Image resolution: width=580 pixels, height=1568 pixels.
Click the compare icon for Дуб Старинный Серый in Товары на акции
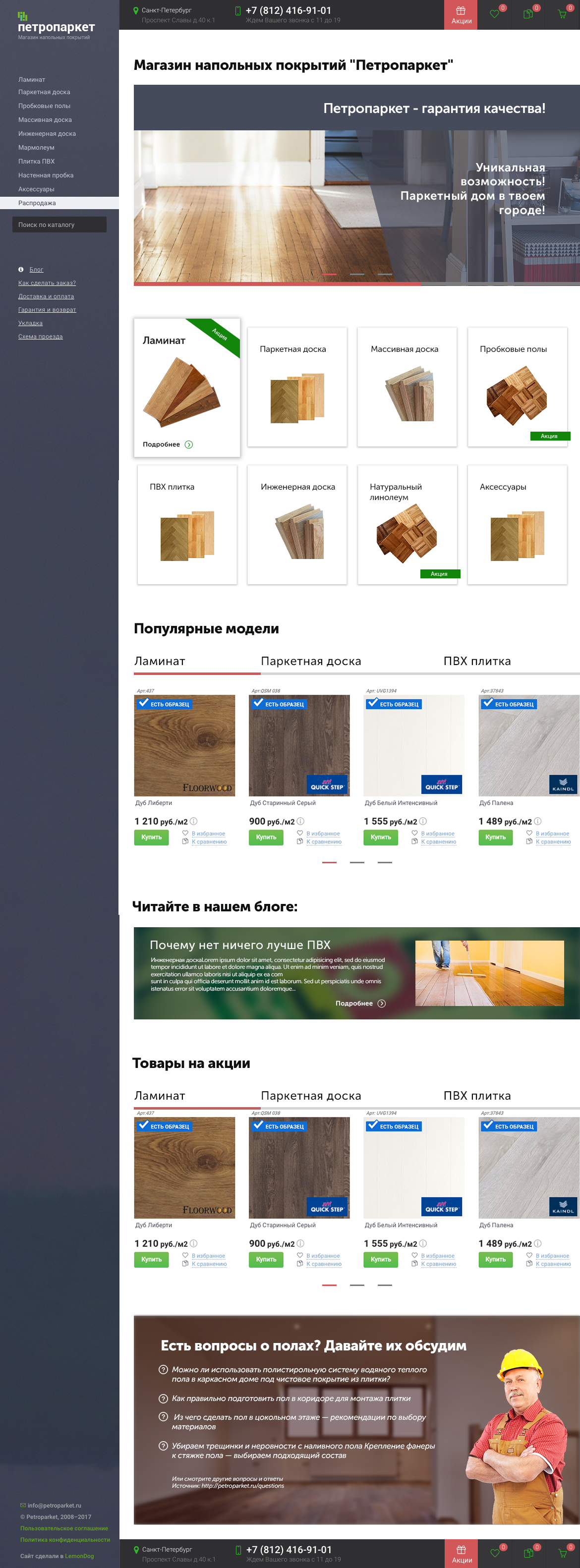[299, 1264]
